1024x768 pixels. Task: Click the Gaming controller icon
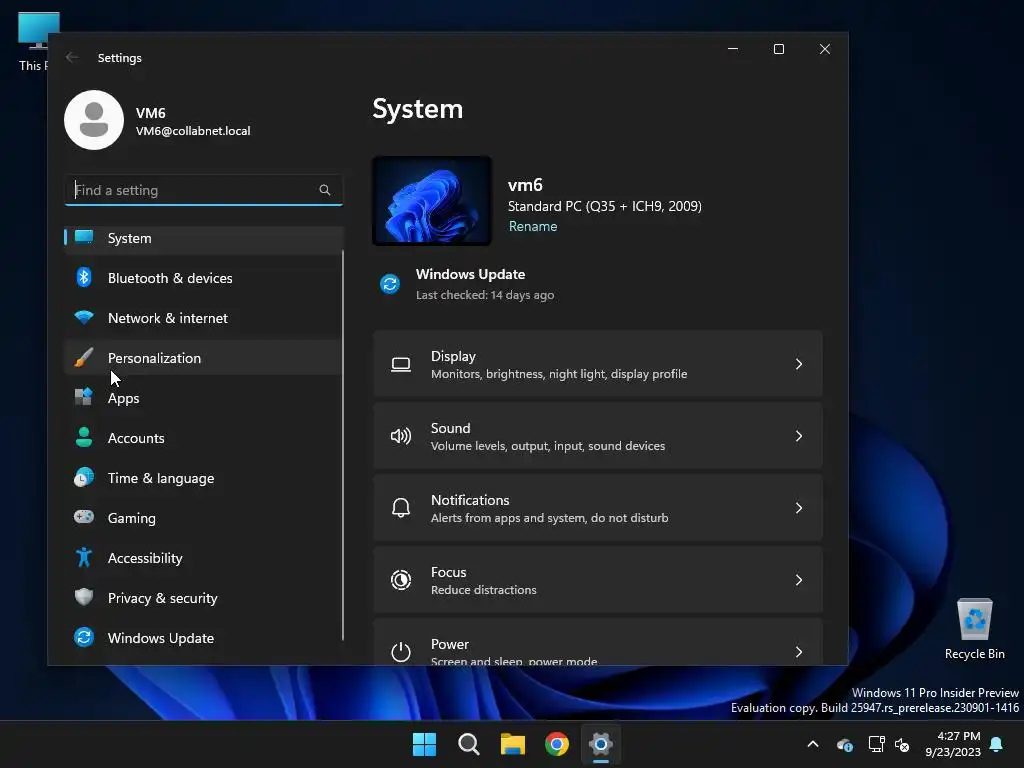click(x=84, y=517)
